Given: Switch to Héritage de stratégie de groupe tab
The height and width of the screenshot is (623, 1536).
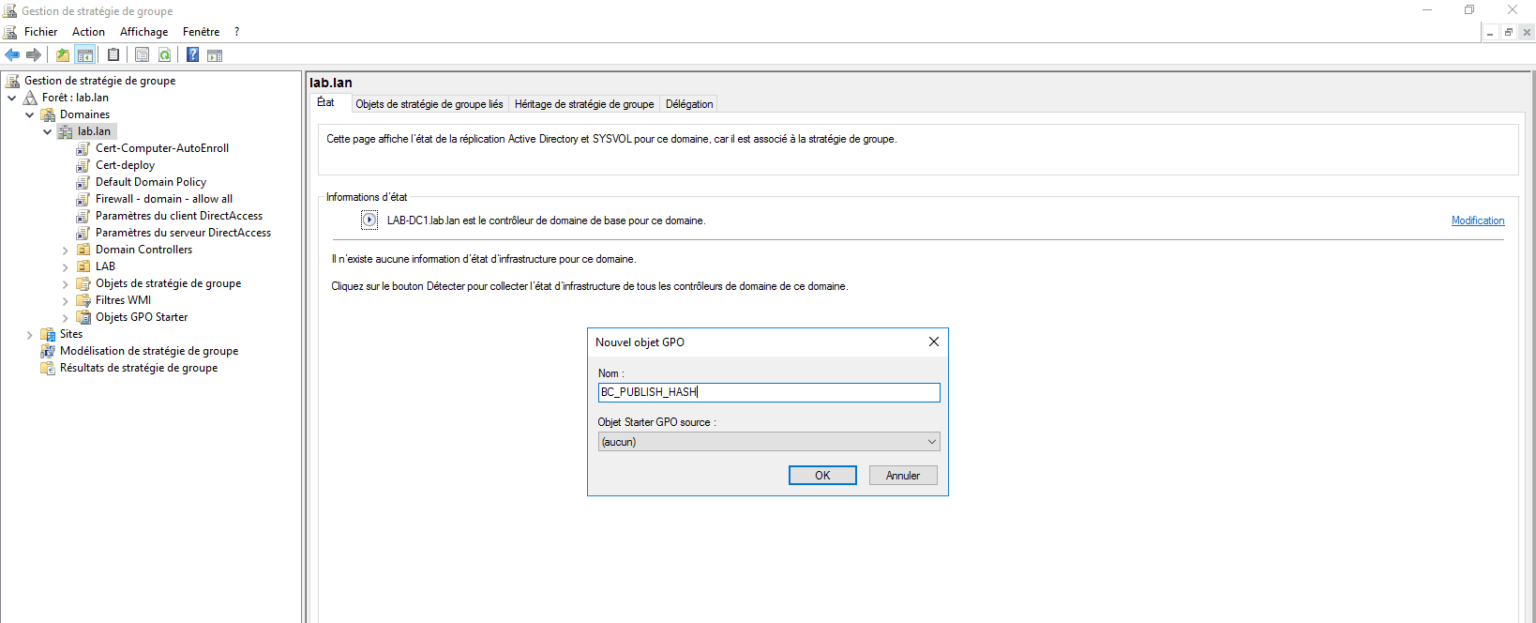Looking at the screenshot, I should (584, 104).
